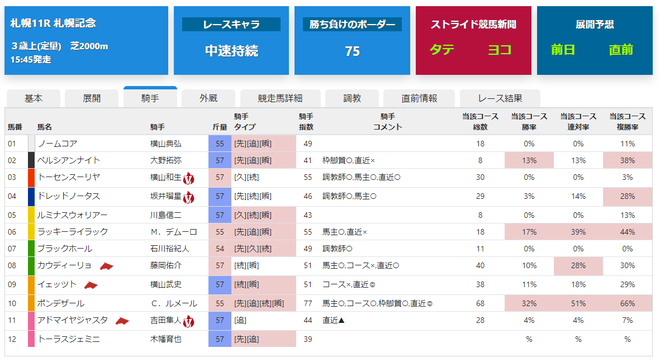Click jockey name 石川裕紀人
This screenshot has width=660, height=362.
(170, 249)
